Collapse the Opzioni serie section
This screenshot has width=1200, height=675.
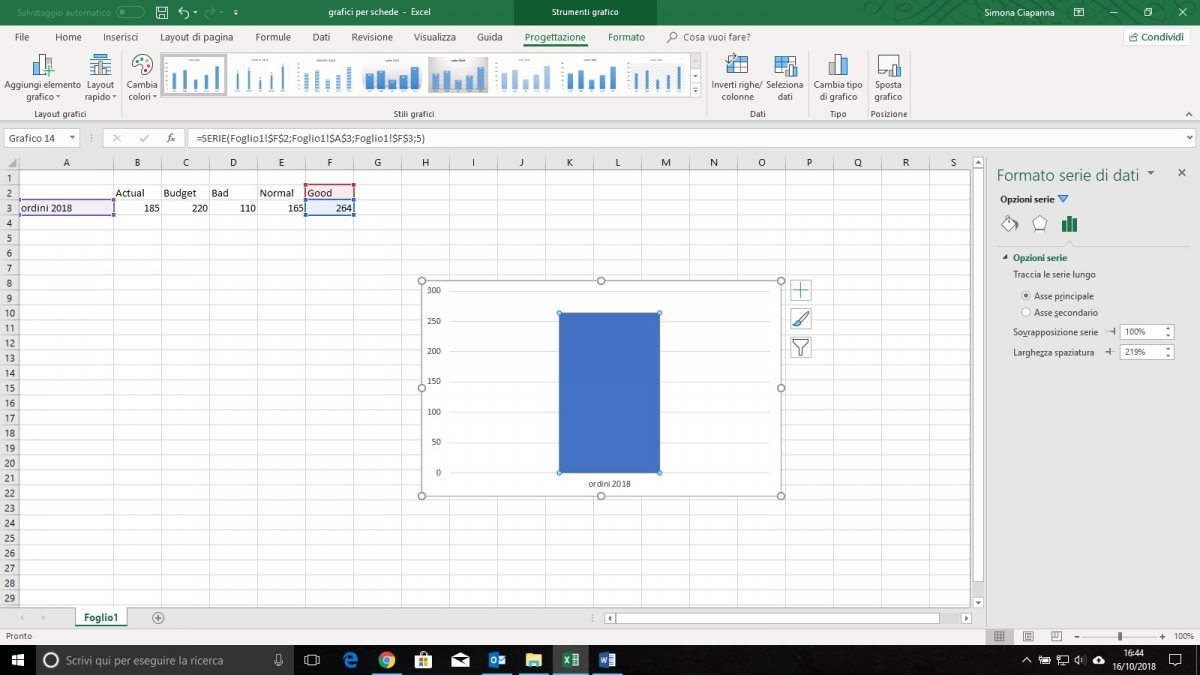pos(1007,257)
